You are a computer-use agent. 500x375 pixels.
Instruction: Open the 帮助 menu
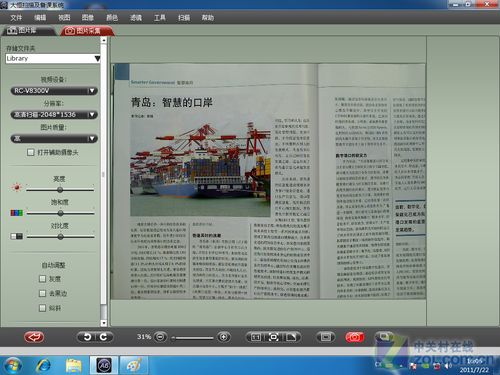click(x=208, y=18)
